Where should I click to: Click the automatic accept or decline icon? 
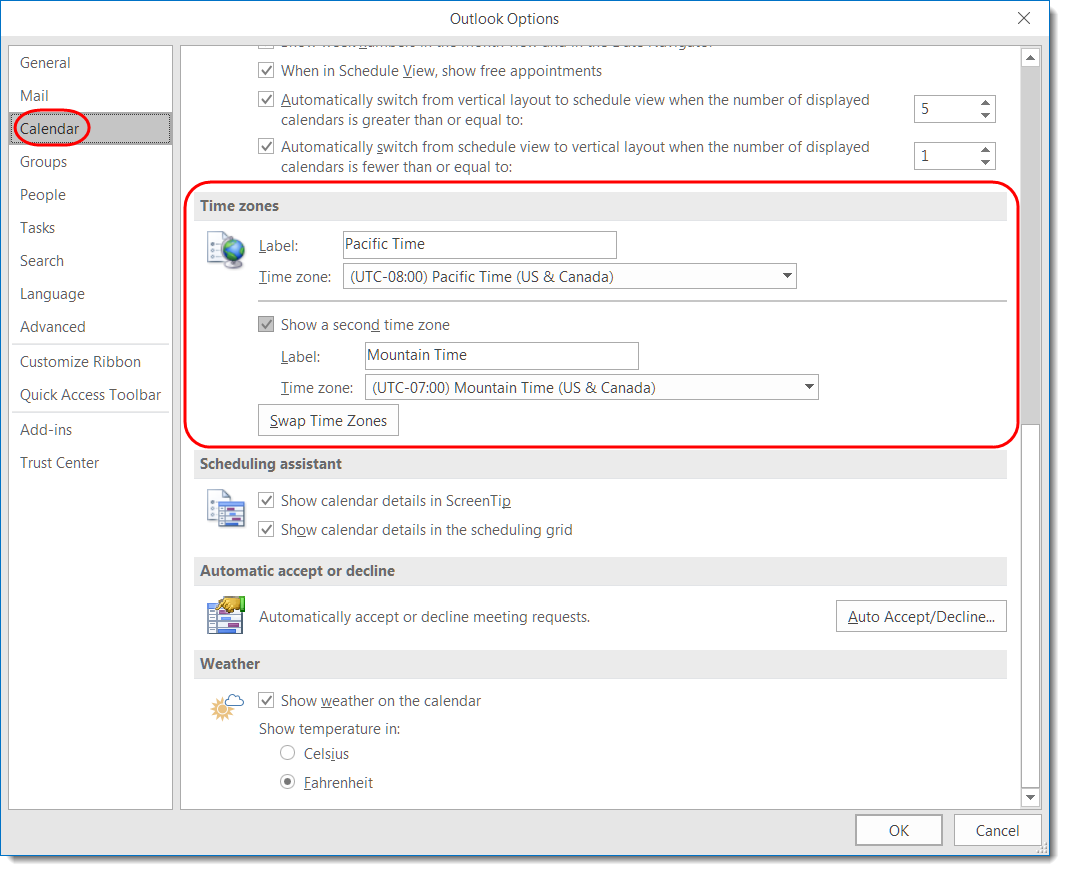(x=225, y=614)
